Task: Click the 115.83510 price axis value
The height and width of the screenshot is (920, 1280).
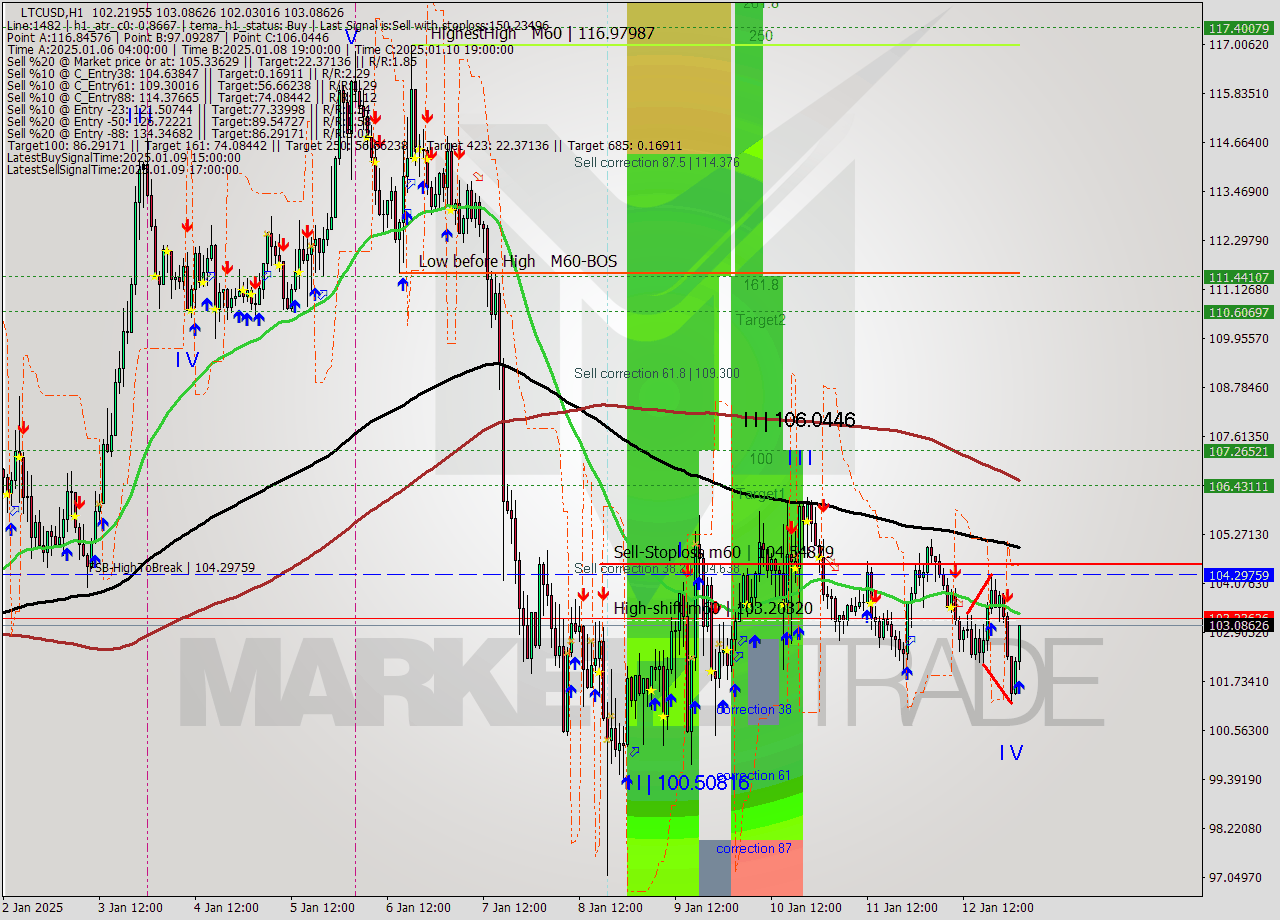Action: point(1239,93)
